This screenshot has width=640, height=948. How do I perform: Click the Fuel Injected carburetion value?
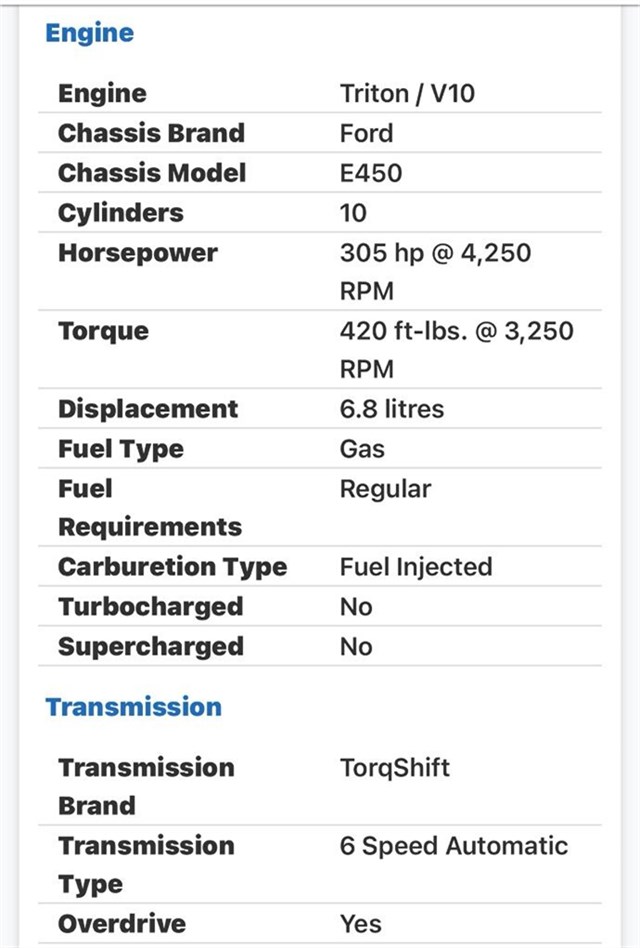(x=416, y=567)
